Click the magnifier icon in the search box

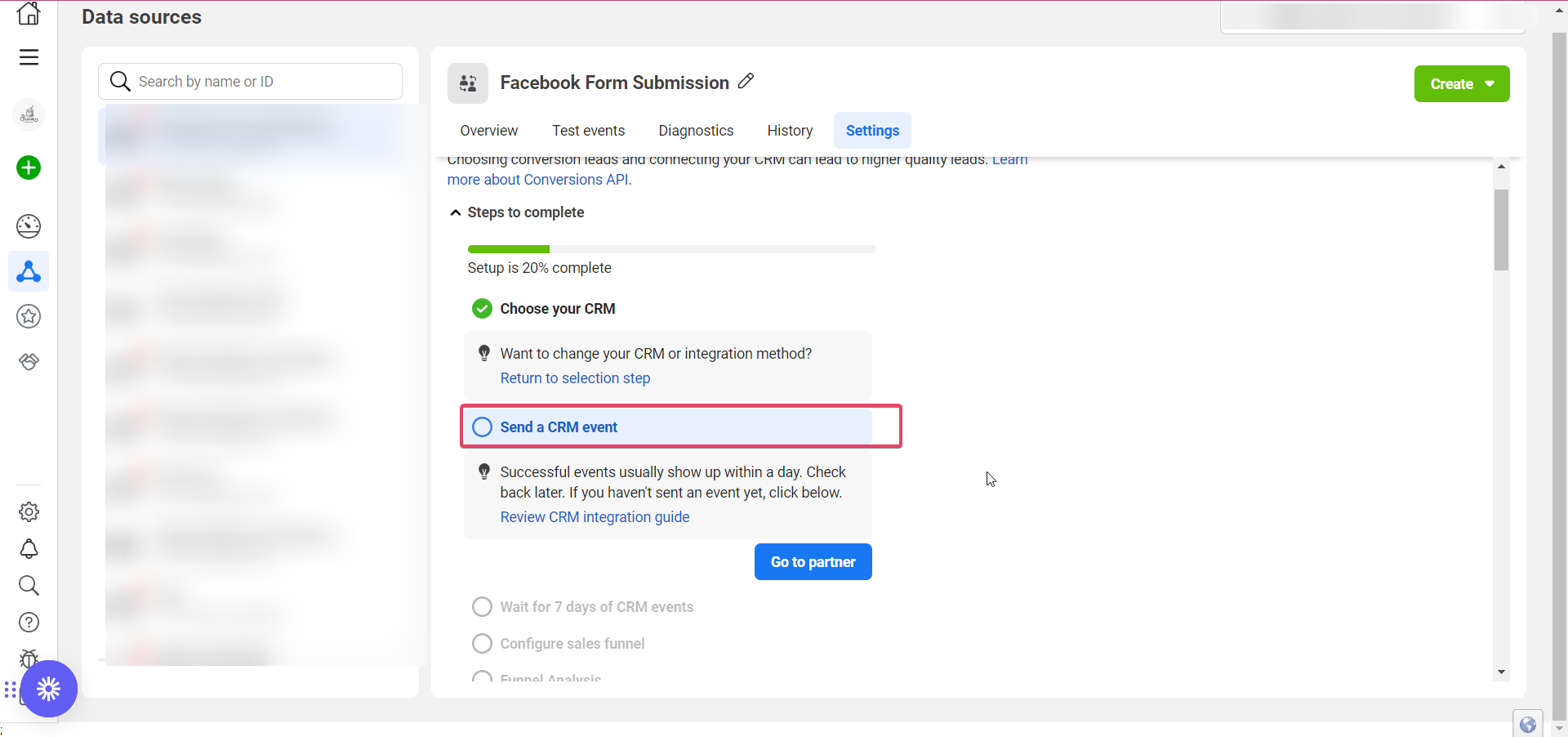pos(120,82)
